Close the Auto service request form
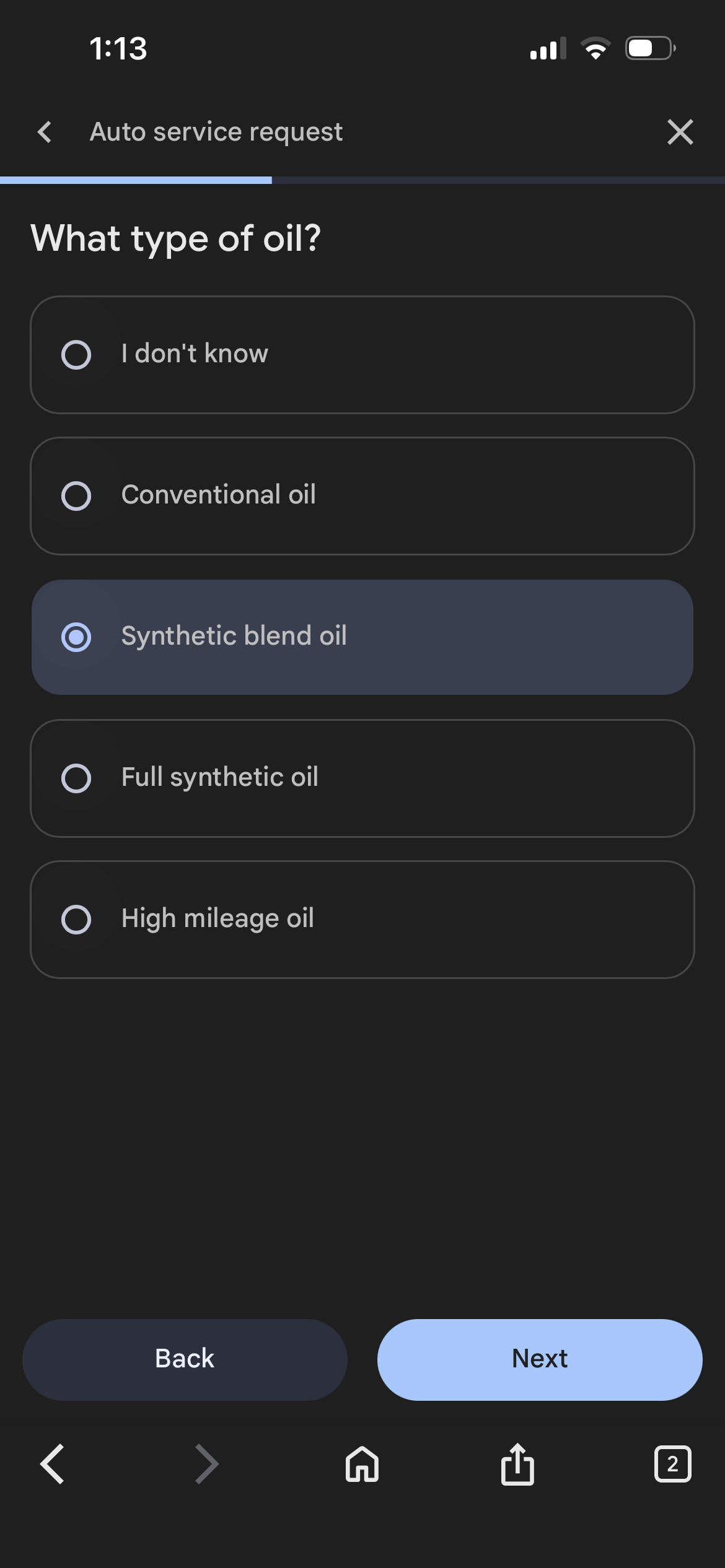Screen dimensions: 725x1568 [x=680, y=132]
